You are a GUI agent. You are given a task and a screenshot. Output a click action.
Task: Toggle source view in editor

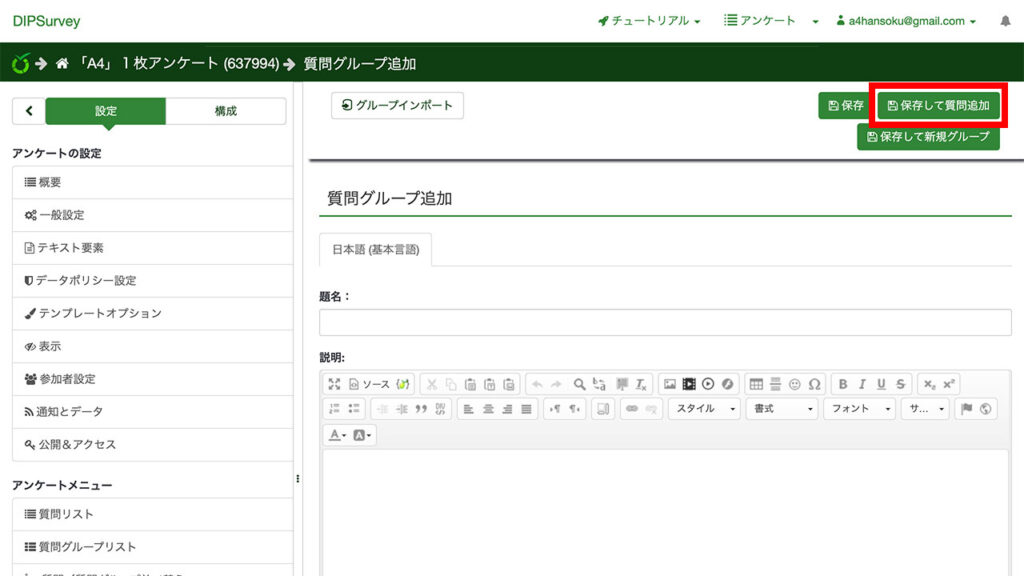pos(369,384)
